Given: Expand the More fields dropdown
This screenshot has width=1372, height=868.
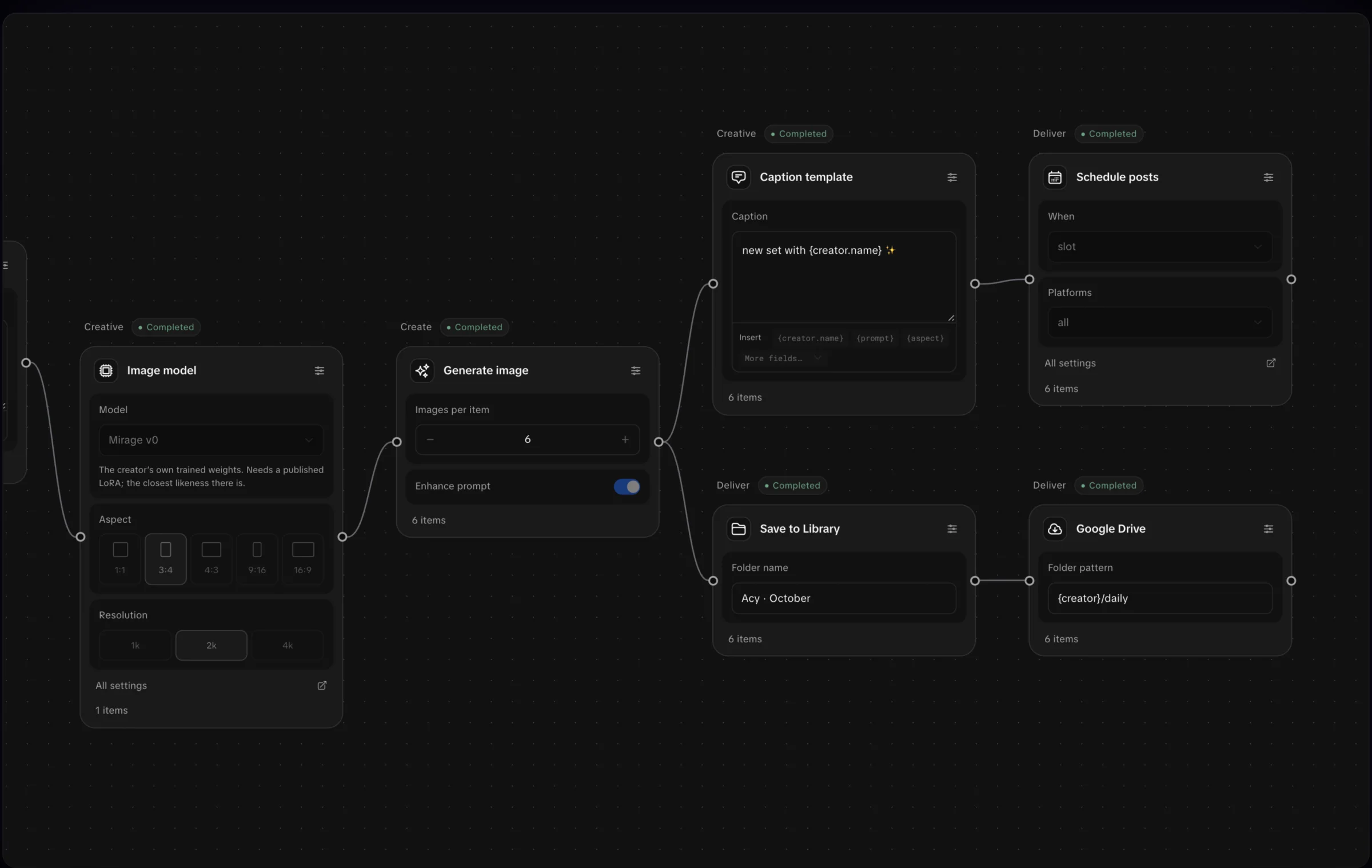Looking at the screenshot, I should (x=783, y=358).
